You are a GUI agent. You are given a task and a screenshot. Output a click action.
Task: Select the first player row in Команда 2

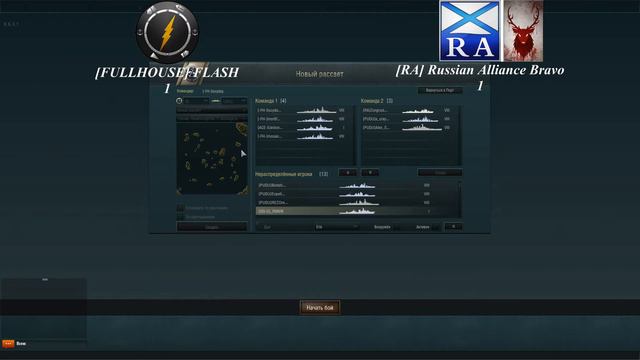409,111
